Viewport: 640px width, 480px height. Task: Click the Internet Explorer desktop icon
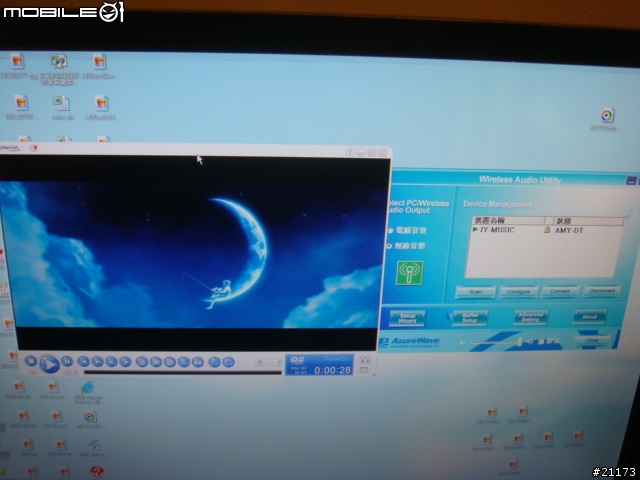tap(87, 387)
